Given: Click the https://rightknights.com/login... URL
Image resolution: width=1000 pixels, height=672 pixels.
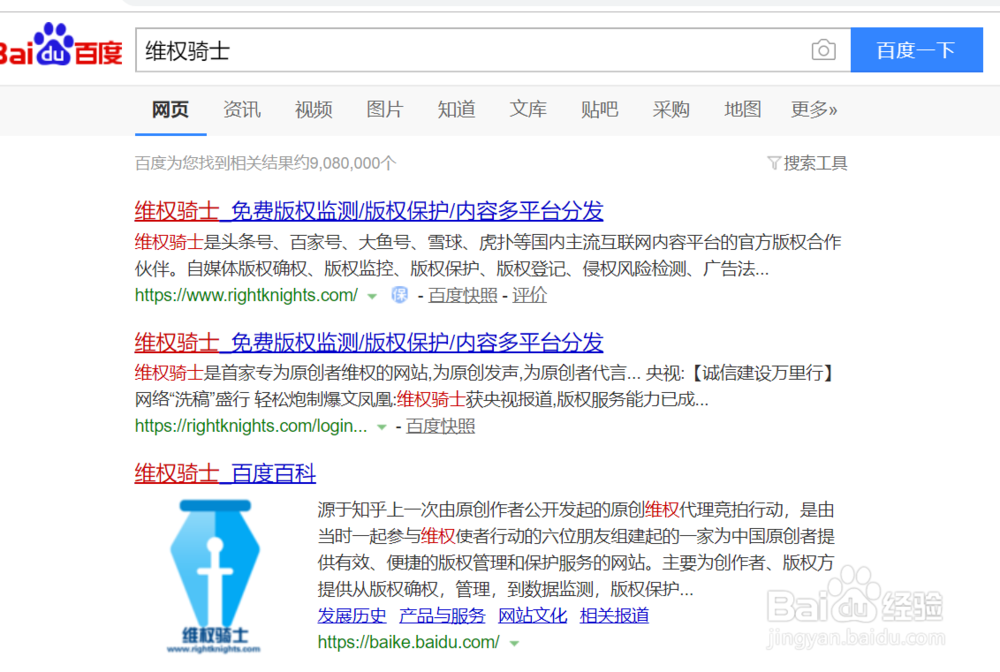Looking at the screenshot, I should tap(251, 426).
